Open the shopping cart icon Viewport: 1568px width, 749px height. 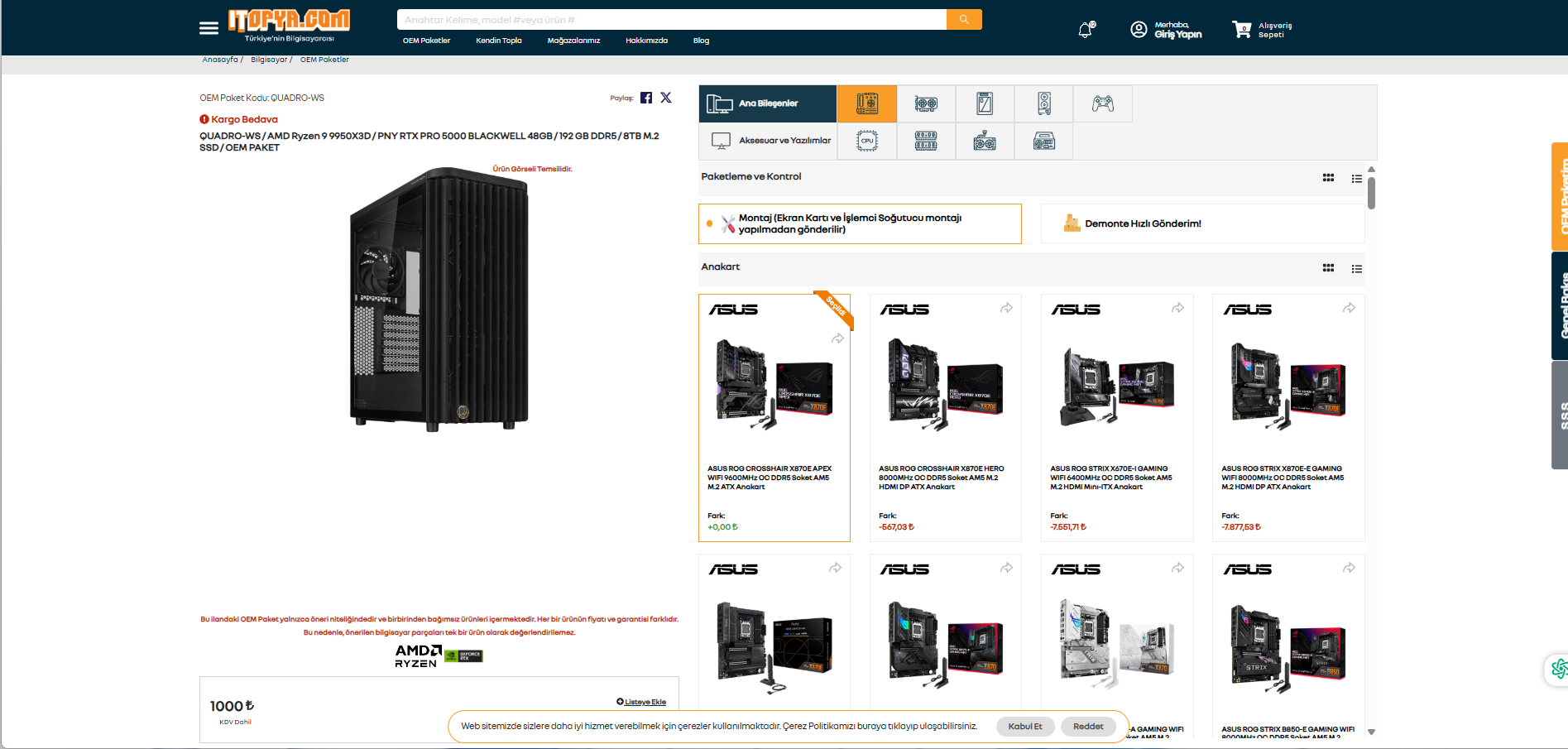[x=1241, y=30]
